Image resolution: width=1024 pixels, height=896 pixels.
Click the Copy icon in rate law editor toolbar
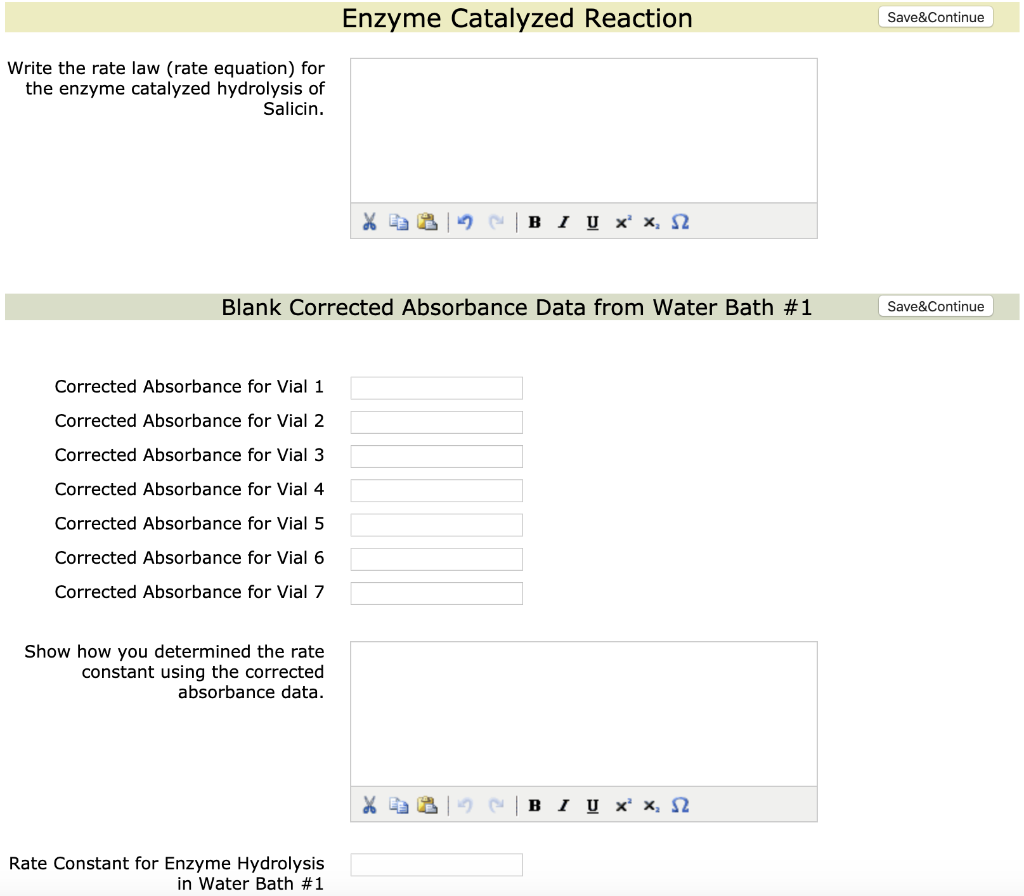click(x=398, y=222)
